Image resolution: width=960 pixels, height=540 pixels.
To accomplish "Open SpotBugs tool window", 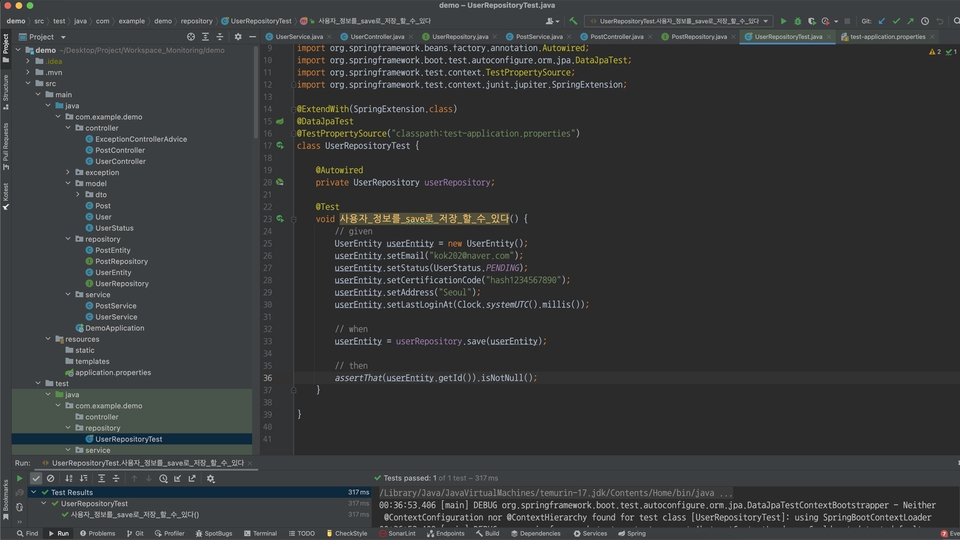I will coord(214,533).
